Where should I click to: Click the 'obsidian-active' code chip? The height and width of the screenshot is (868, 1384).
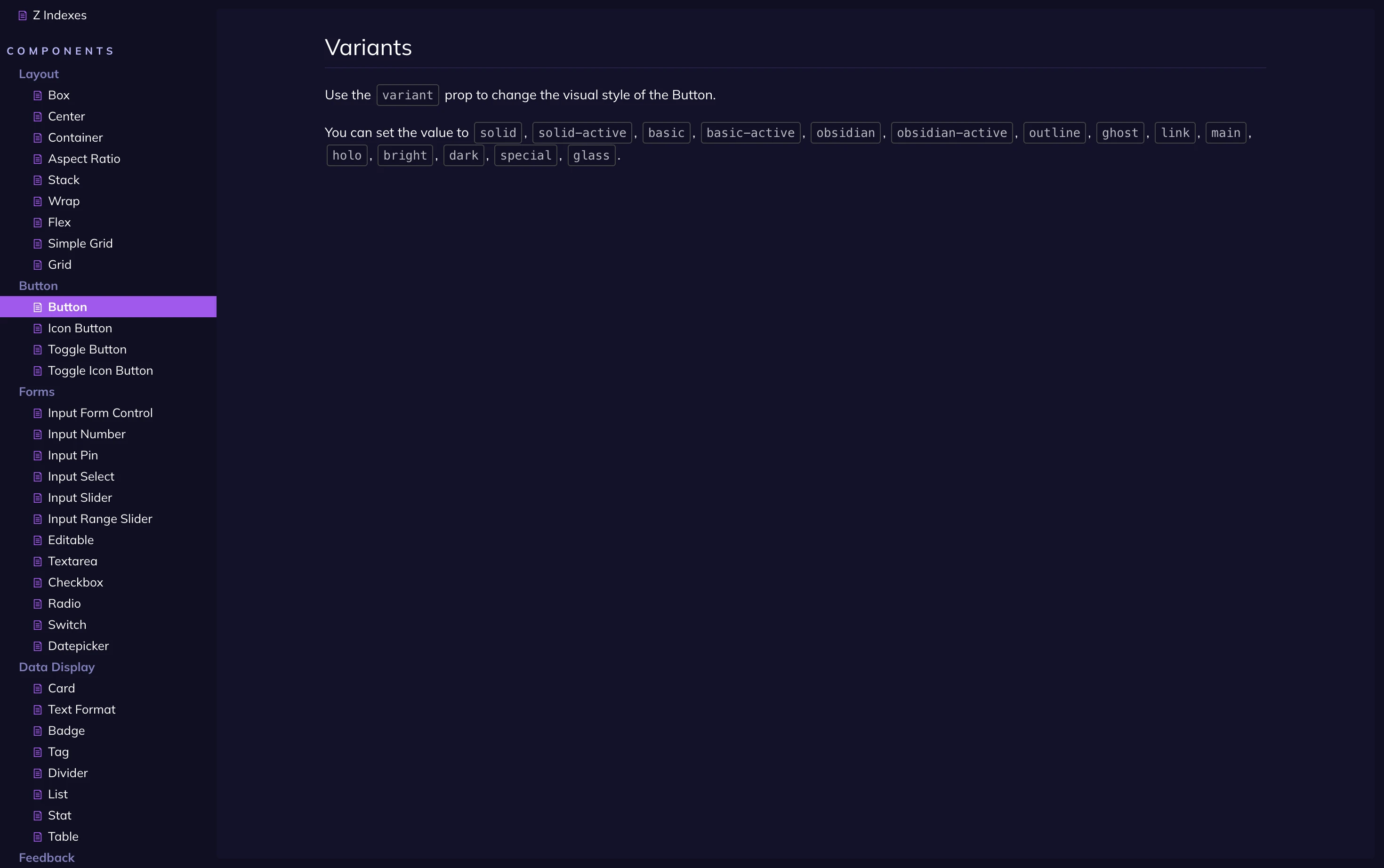coord(952,133)
